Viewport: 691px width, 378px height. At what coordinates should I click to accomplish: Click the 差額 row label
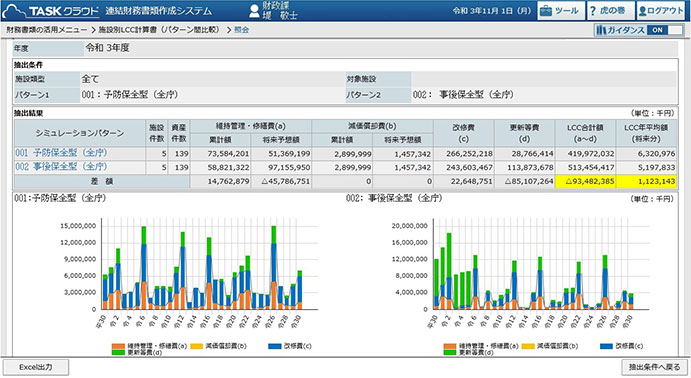(102, 181)
